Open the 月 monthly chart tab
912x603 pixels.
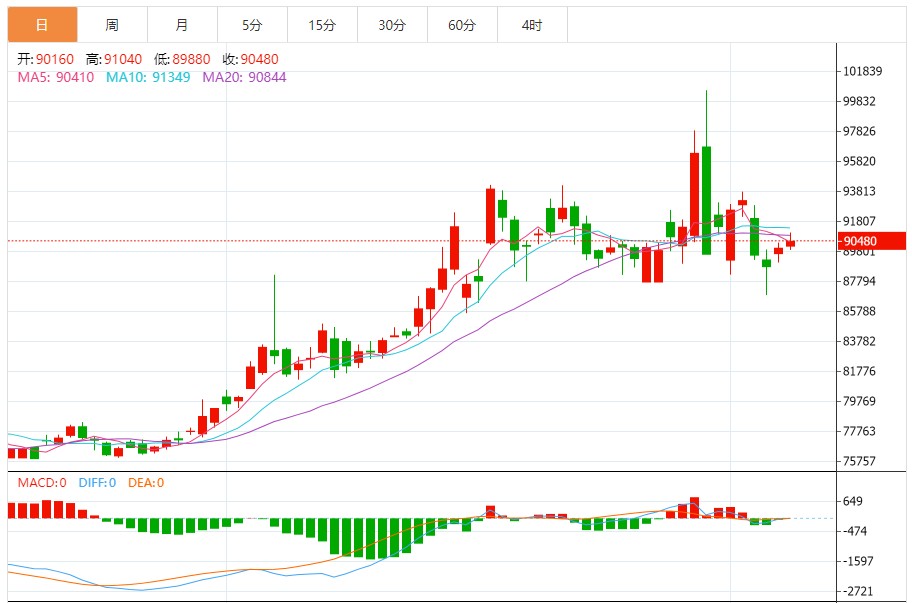point(181,25)
